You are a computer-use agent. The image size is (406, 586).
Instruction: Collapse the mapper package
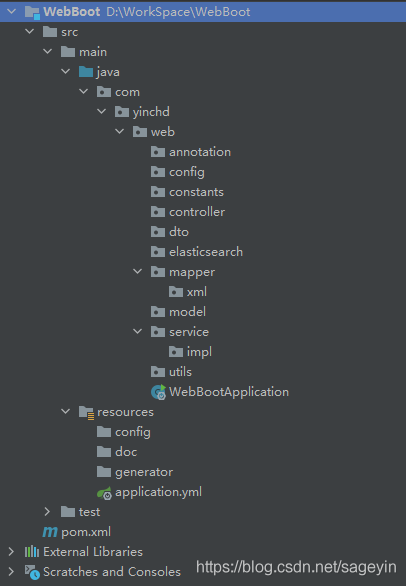[138, 272]
